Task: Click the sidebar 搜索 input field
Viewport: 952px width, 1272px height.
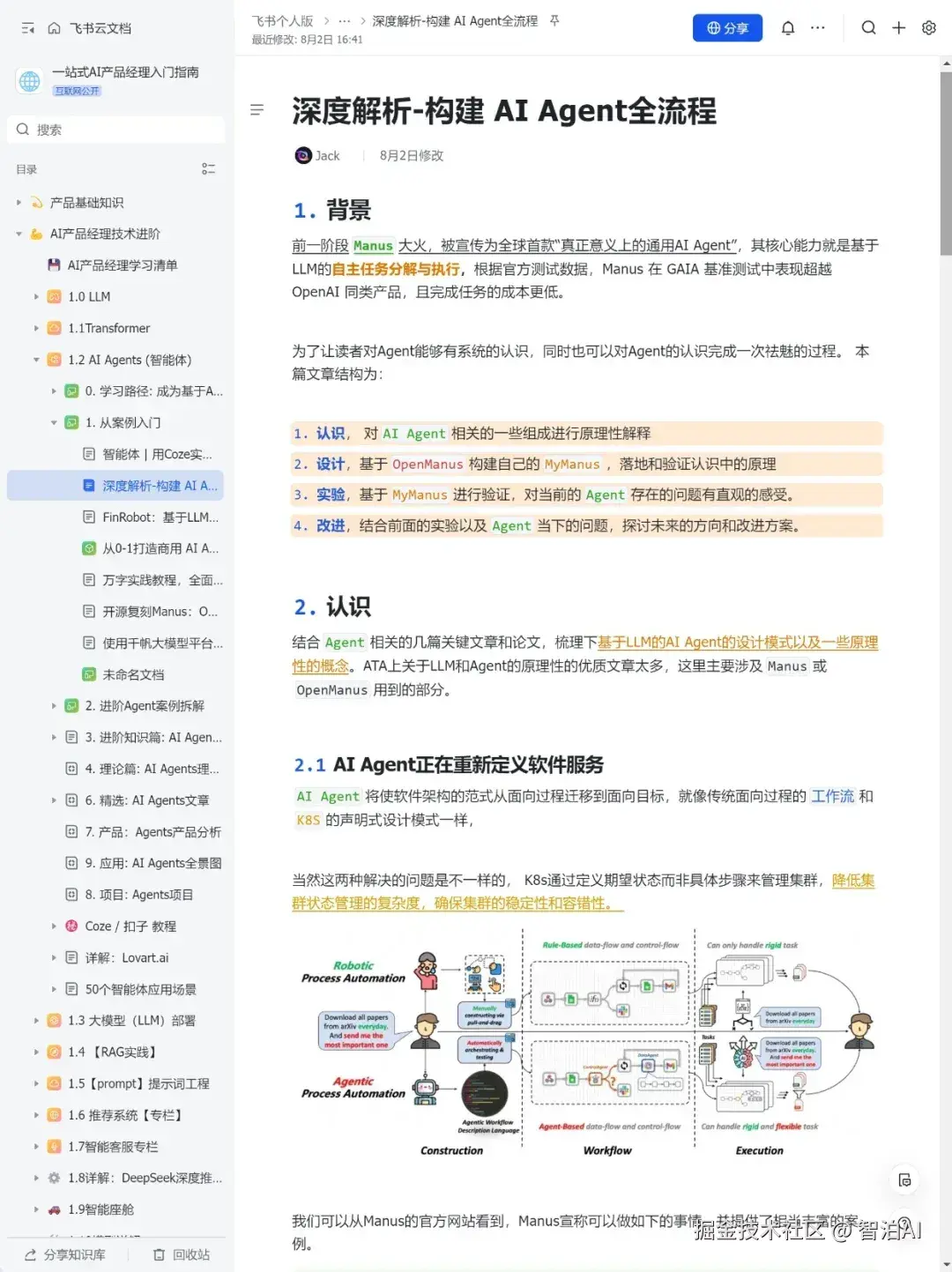Action: pyautogui.click(x=116, y=130)
